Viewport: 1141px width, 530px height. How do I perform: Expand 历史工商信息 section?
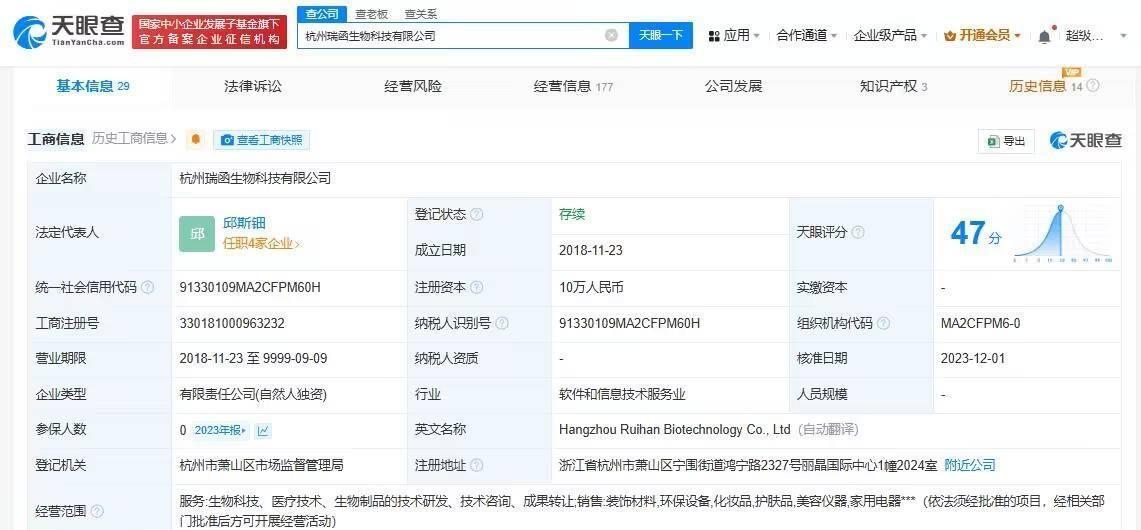click(134, 138)
